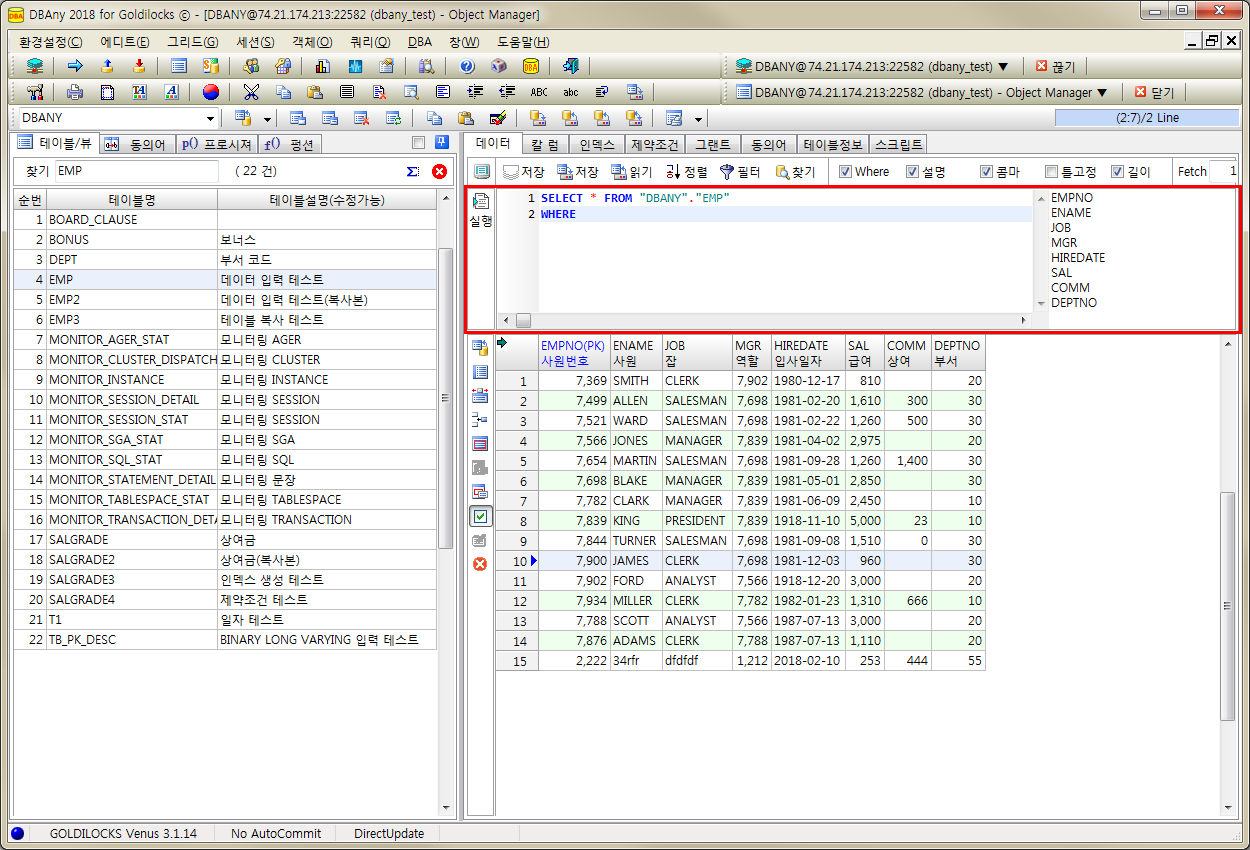Click the EMPNO(PK) column header
This screenshot has height=850, width=1250.
point(574,352)
